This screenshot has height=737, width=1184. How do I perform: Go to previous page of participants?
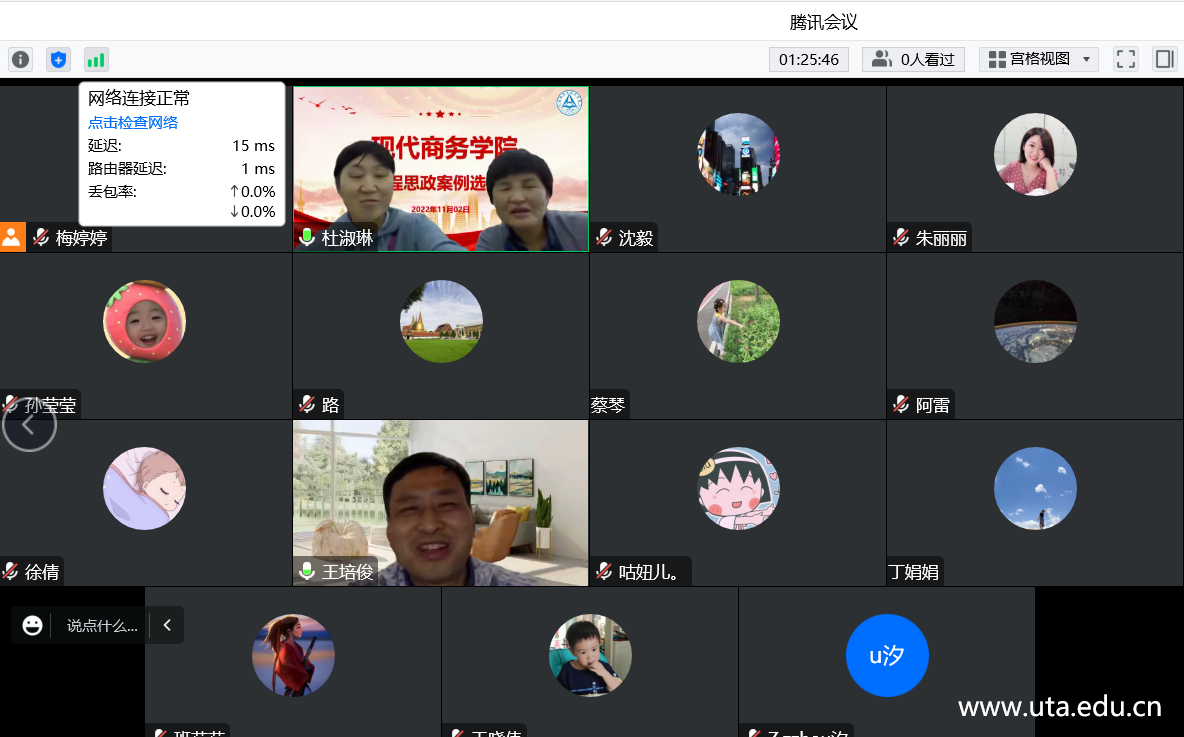(x=29, y=425)
